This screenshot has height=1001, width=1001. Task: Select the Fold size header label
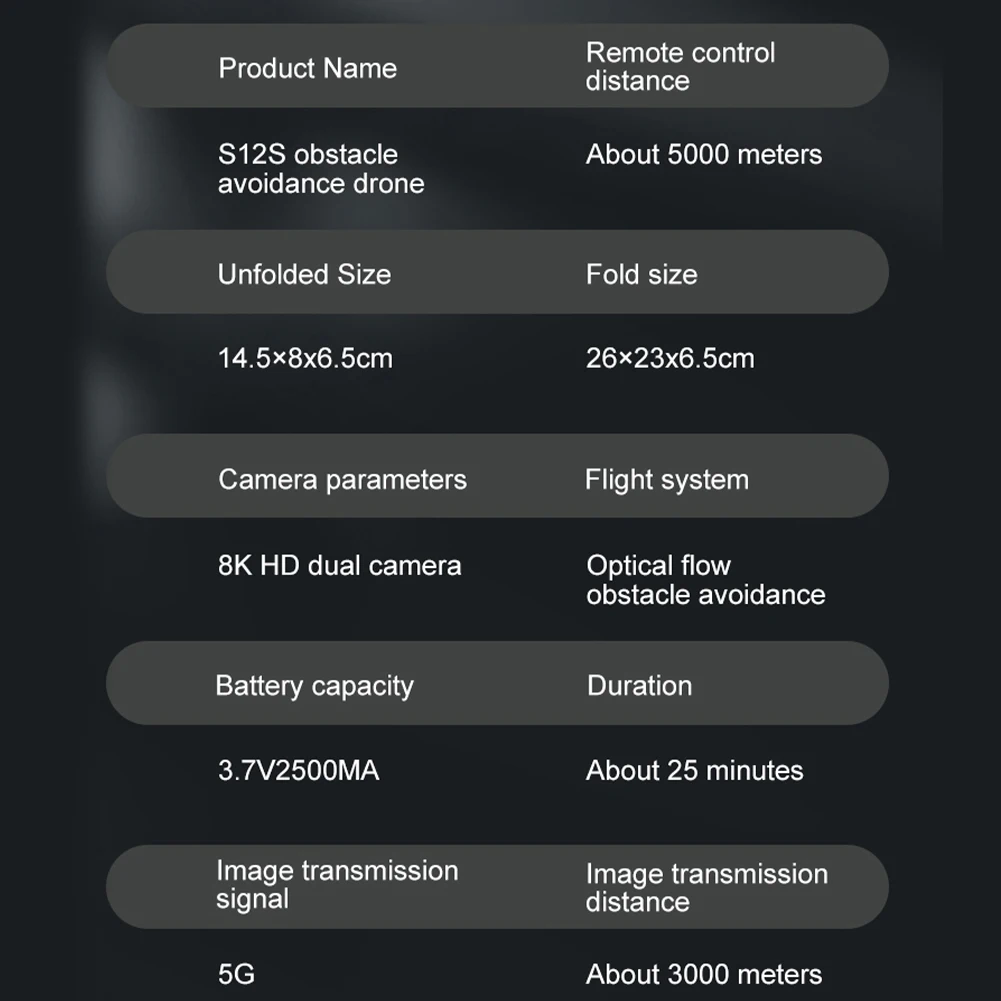pos(641,275)
